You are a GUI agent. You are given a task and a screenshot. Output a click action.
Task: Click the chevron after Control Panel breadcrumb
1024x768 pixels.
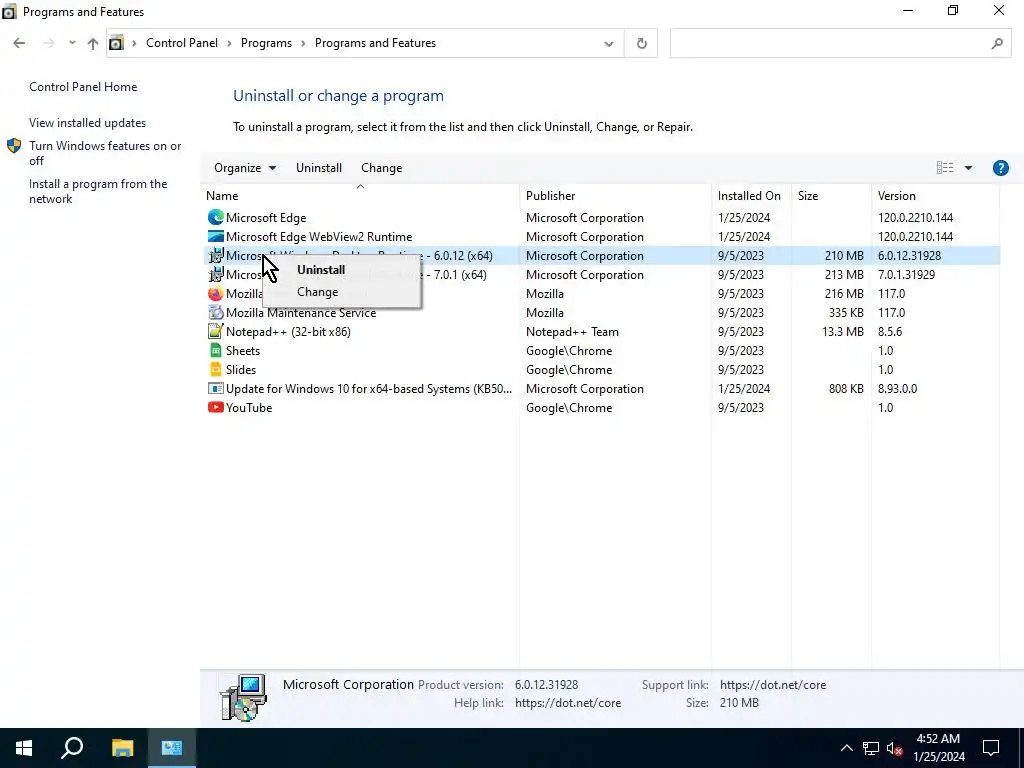229,43
